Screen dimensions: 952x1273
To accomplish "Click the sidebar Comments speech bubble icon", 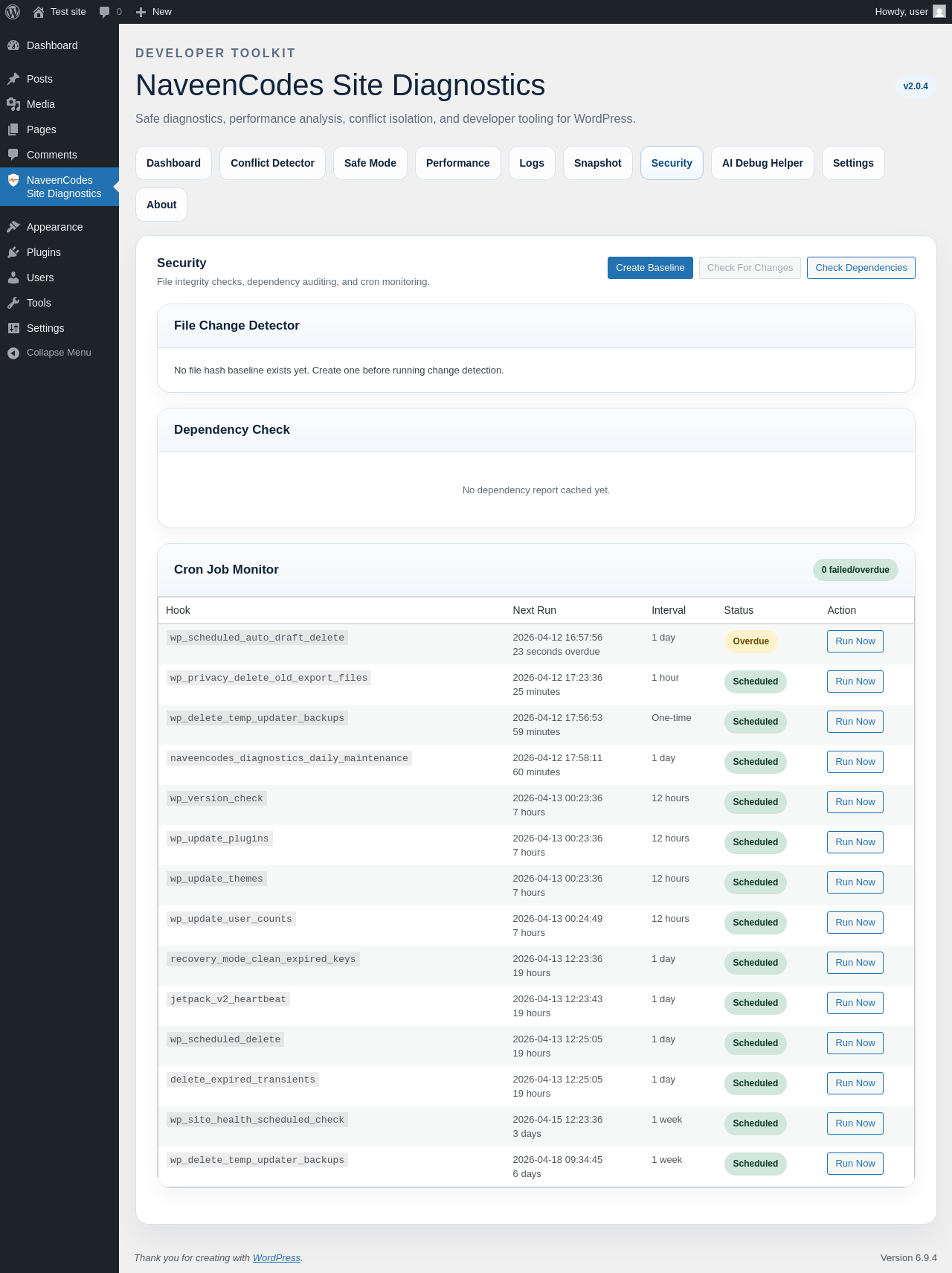I will coord(13,155).
